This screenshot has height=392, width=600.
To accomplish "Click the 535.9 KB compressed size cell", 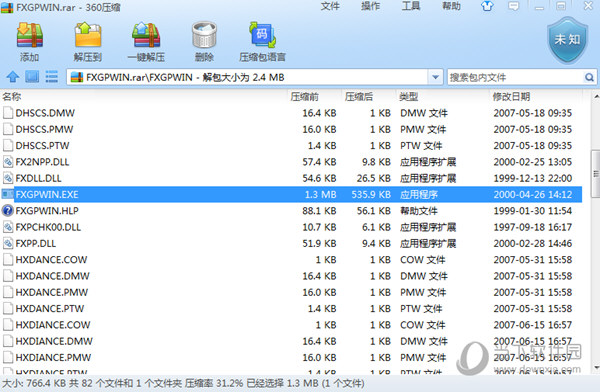I will 371,194.
